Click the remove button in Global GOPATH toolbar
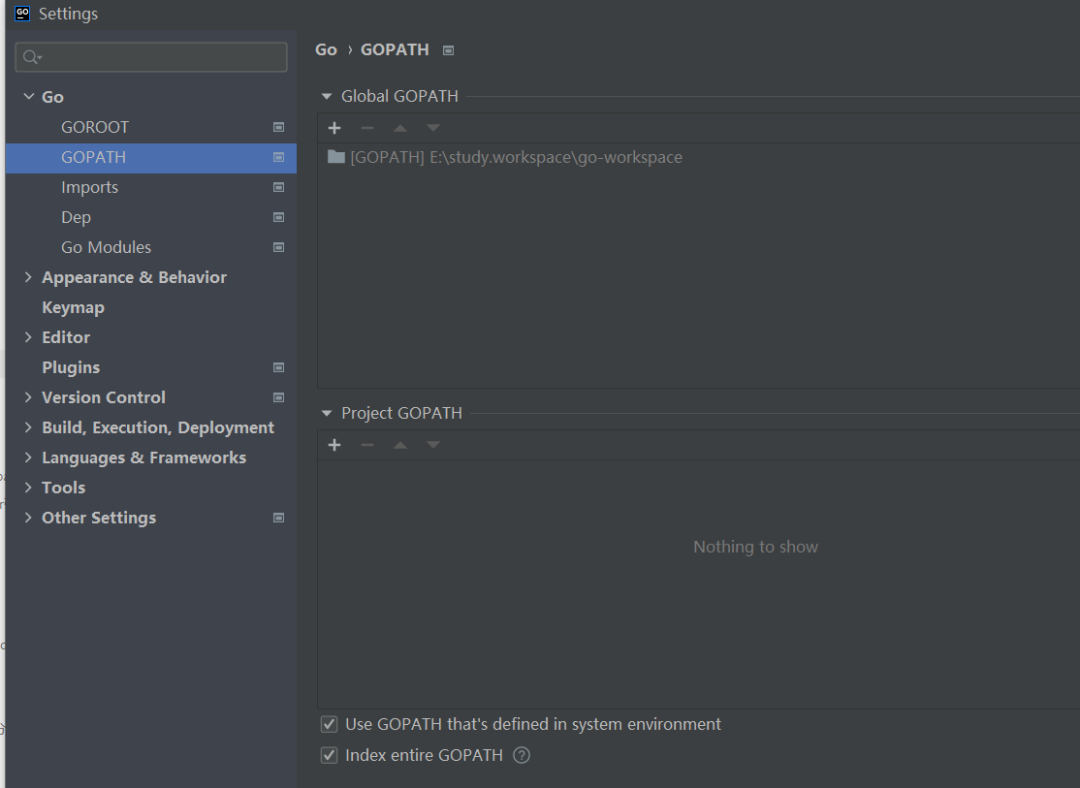The image size is (1080, 788). pos(367,128)
